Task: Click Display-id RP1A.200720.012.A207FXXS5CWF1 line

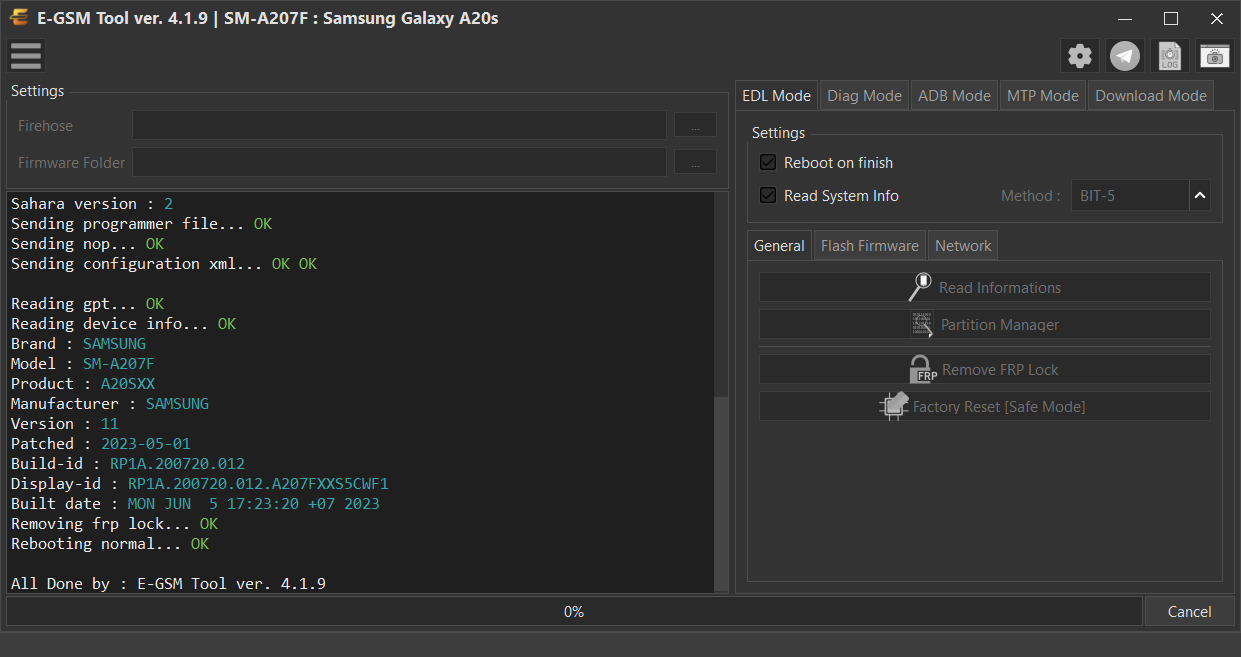Action: click(200, 484)
